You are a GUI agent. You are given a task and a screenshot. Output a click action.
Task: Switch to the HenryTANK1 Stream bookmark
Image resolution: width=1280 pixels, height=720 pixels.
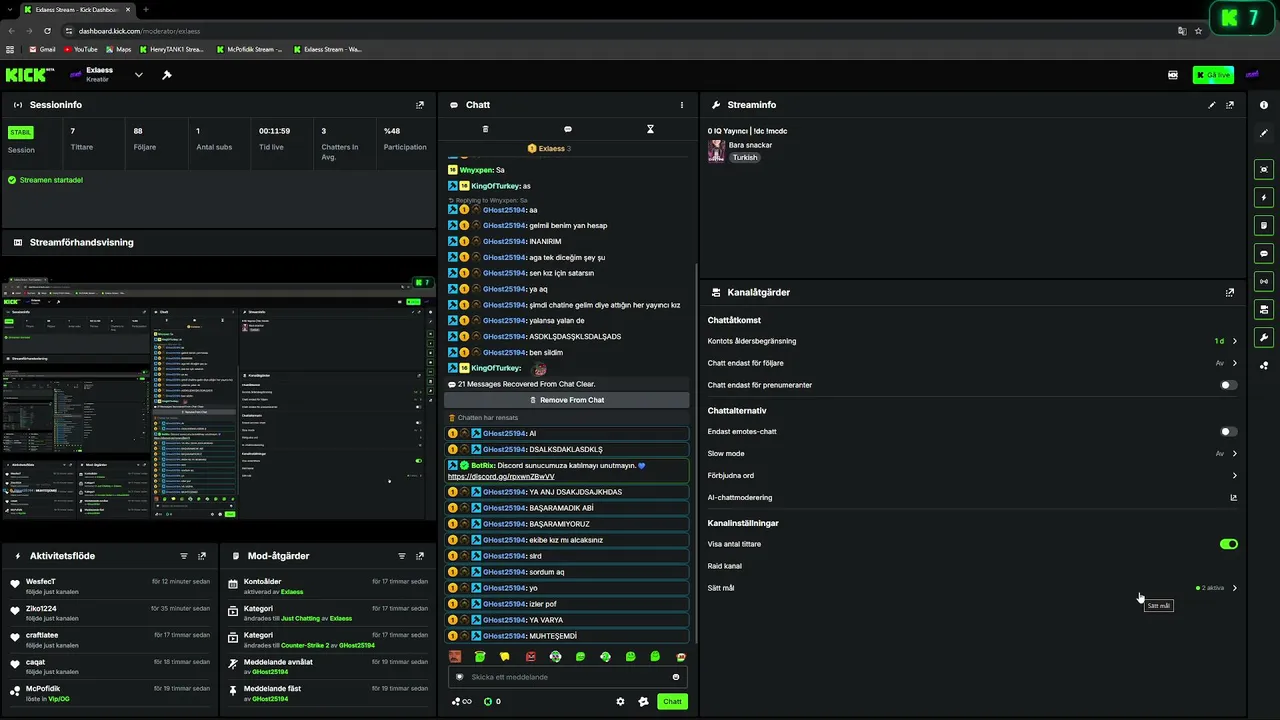click(x=171, y=49)
